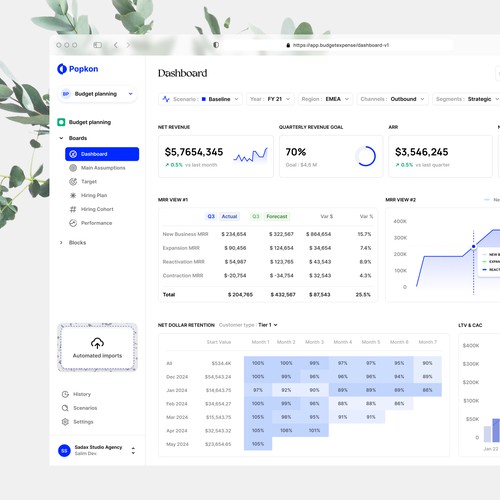Click the Goal $4,6 M text

click(301, 165)
